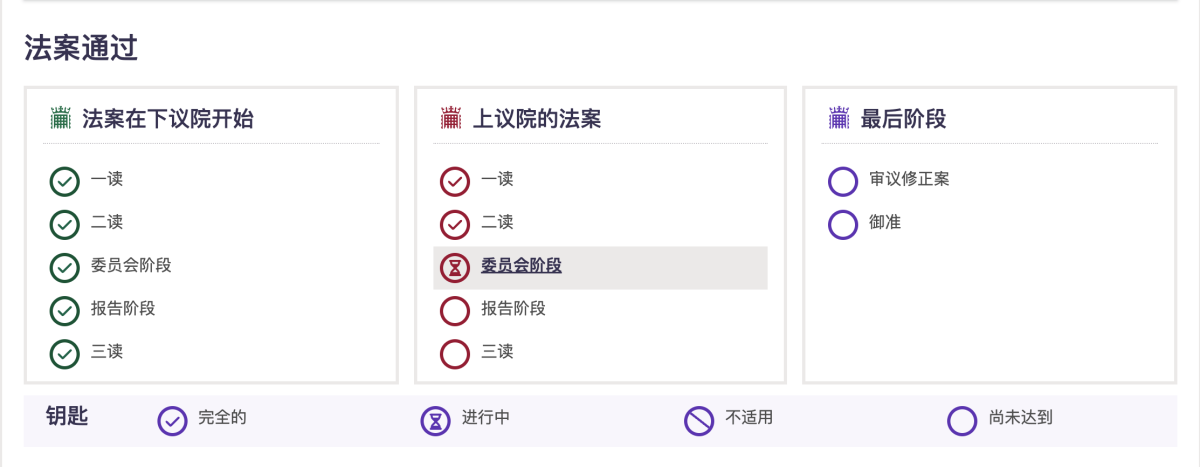The image size is (1200, 467).
Task: Select Lords 三读 stage text
Action: [x=497, y=352]
